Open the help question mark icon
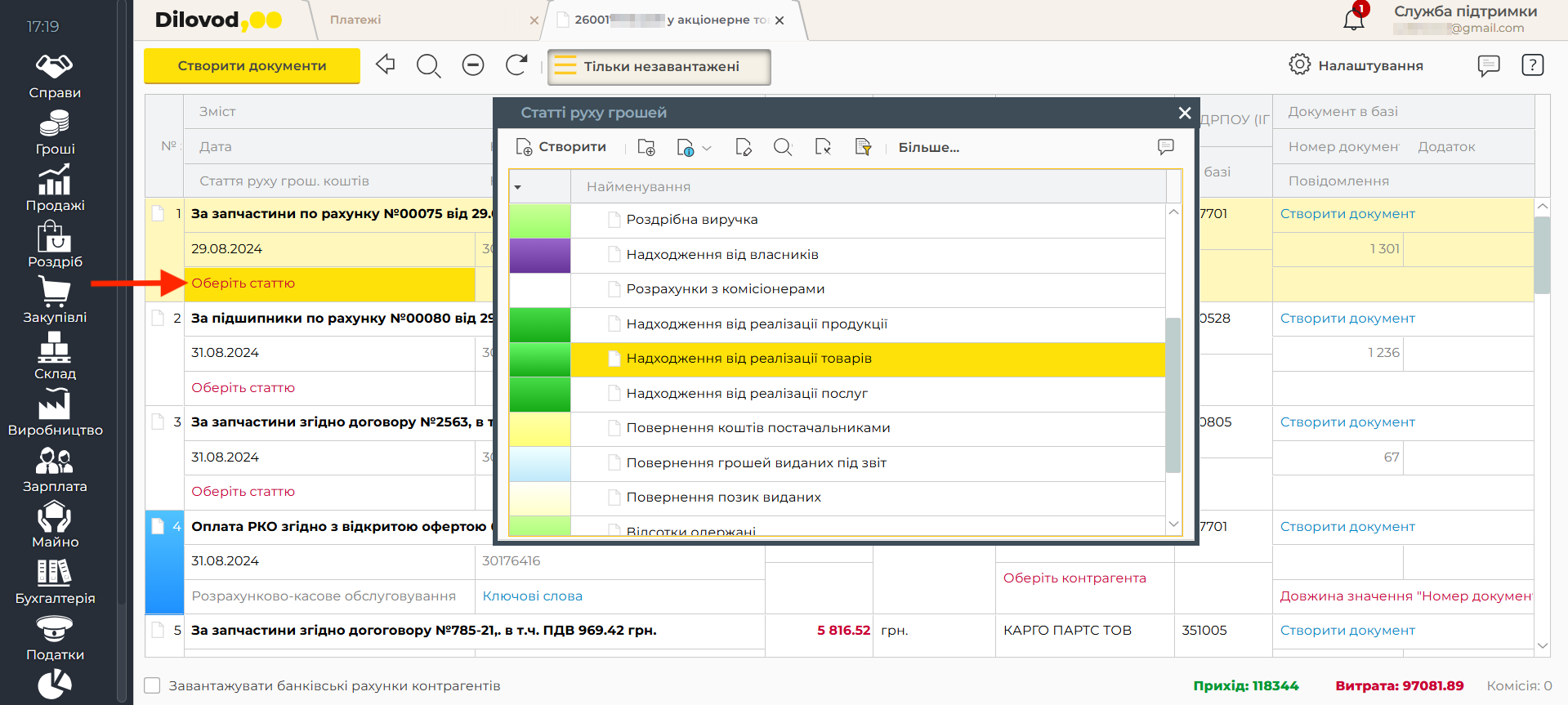 click(1532, 65)
